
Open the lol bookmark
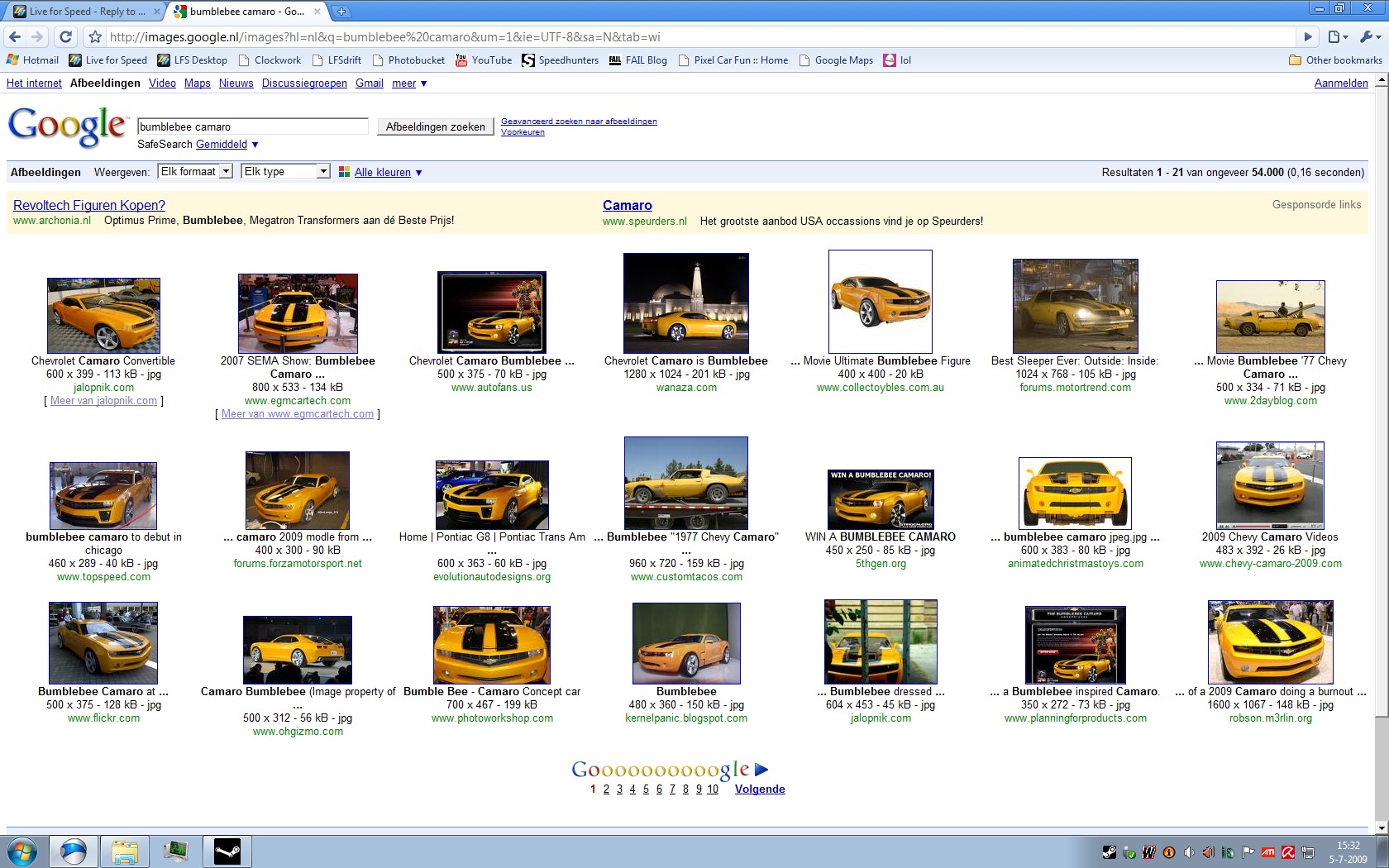(898, 60)
